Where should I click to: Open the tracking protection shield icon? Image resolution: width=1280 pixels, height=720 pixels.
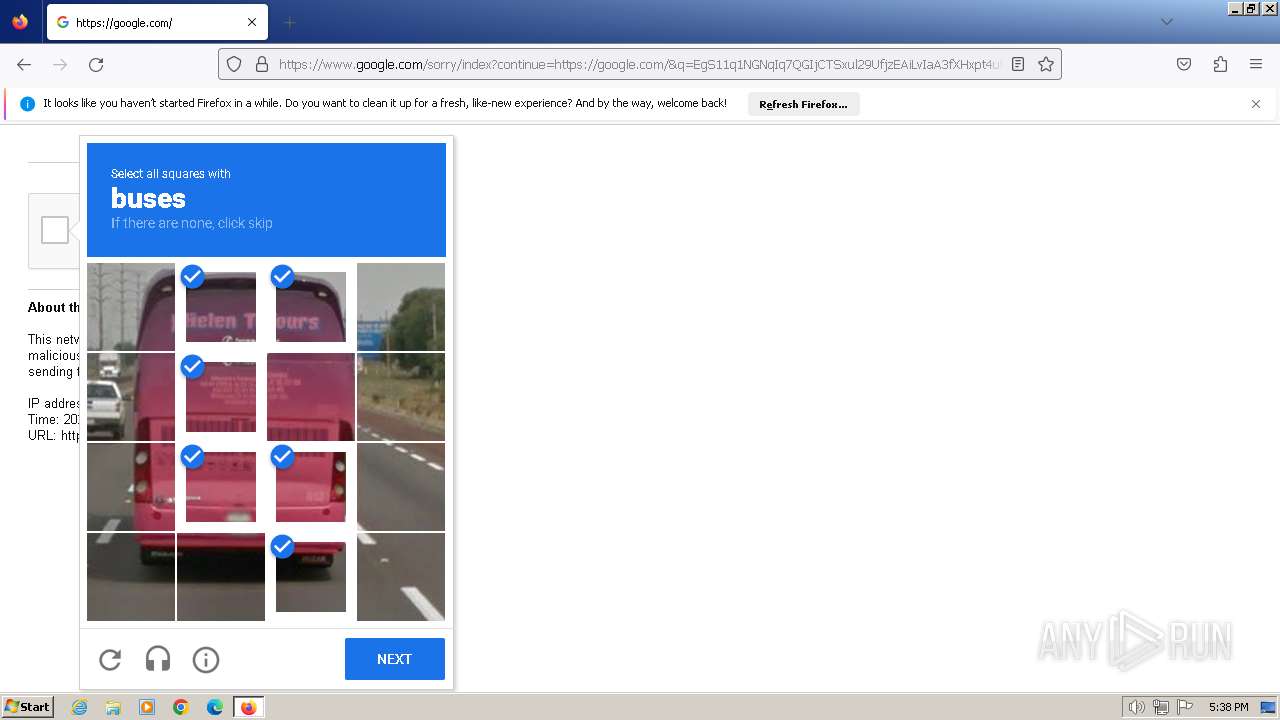(234, 64)
